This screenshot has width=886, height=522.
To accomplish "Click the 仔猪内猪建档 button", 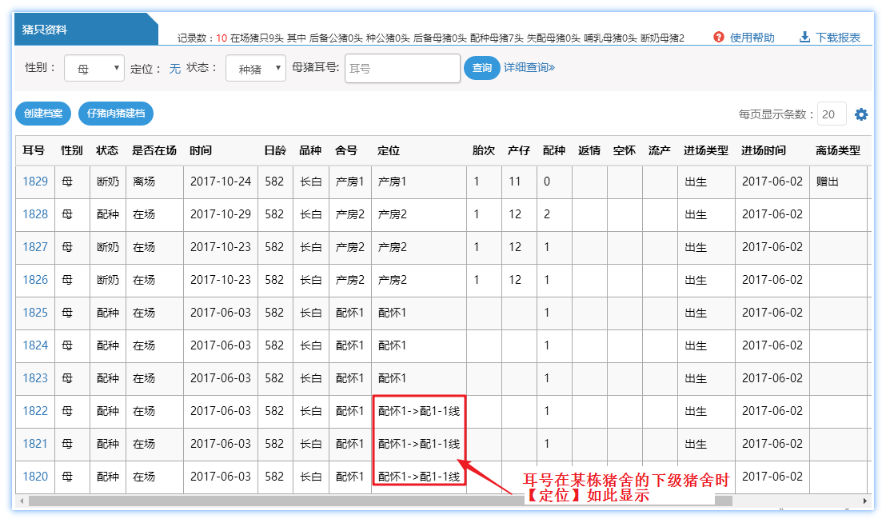I will (116, 114).
